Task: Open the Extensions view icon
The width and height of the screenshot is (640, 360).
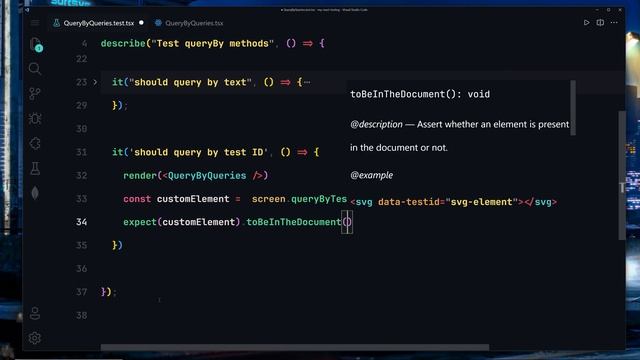Action: tap(35, 144)
